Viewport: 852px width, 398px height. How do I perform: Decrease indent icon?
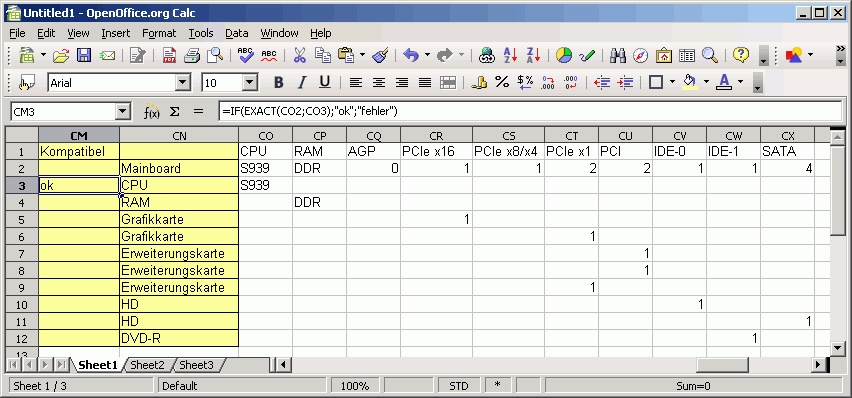click(x=602, y=83)
